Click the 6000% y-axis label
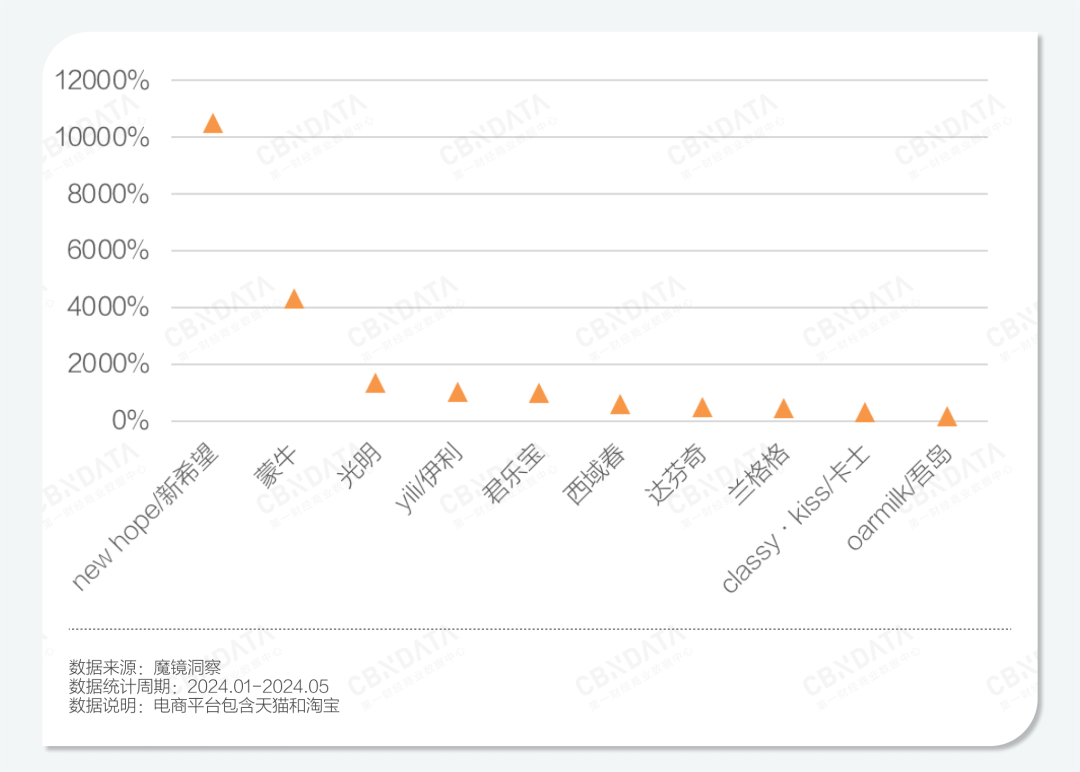Image resolution: width=1080 pixels, height=772 pixels. tap(108, 251)
